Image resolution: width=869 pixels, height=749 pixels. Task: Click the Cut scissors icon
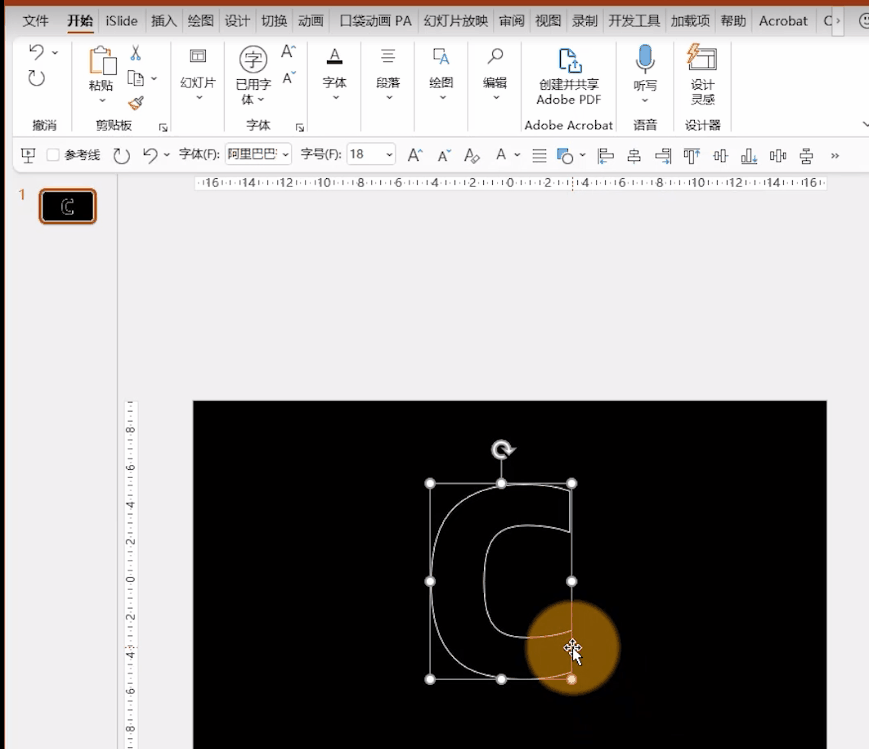click(x=136, y=53)
